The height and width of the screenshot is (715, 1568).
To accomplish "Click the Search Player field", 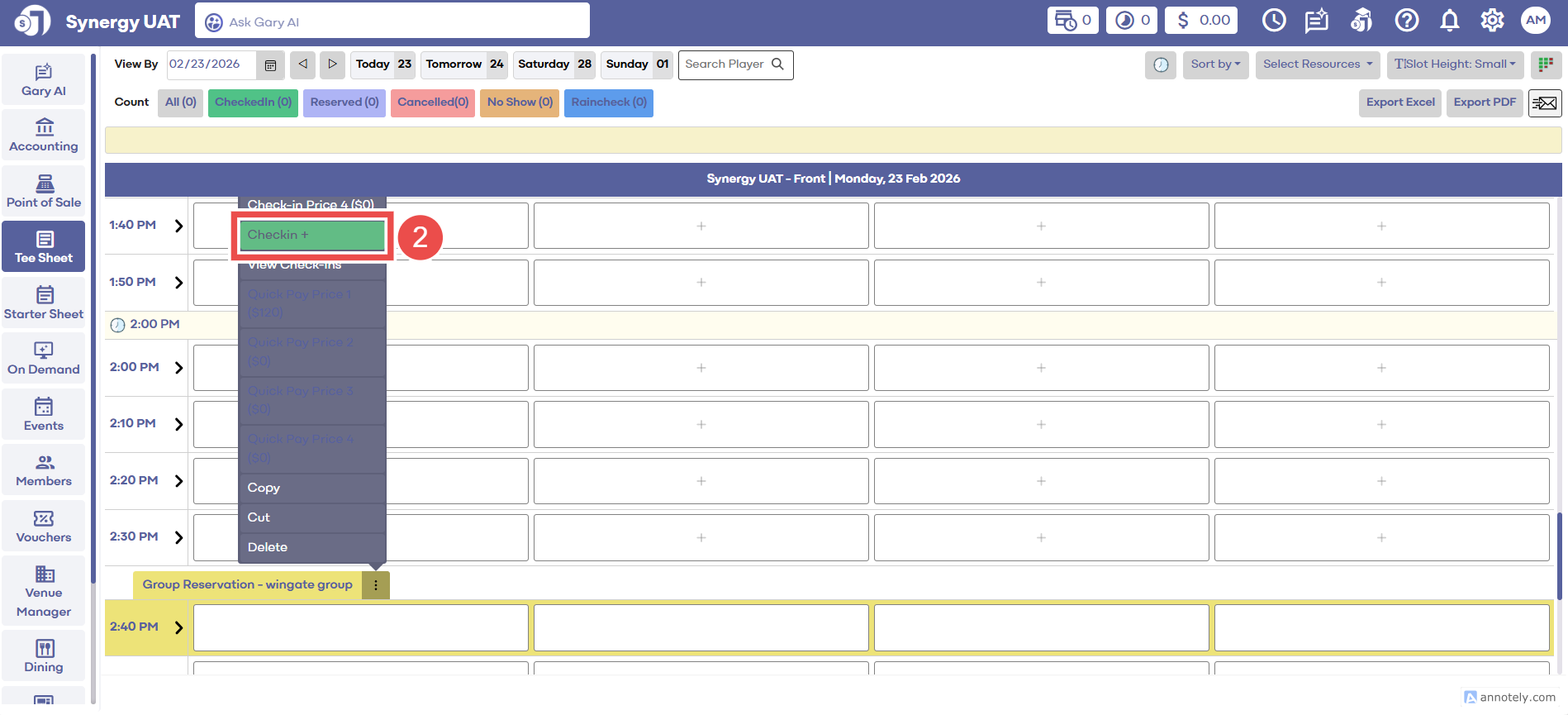I will pyautogui.click(x=725, y=64).
